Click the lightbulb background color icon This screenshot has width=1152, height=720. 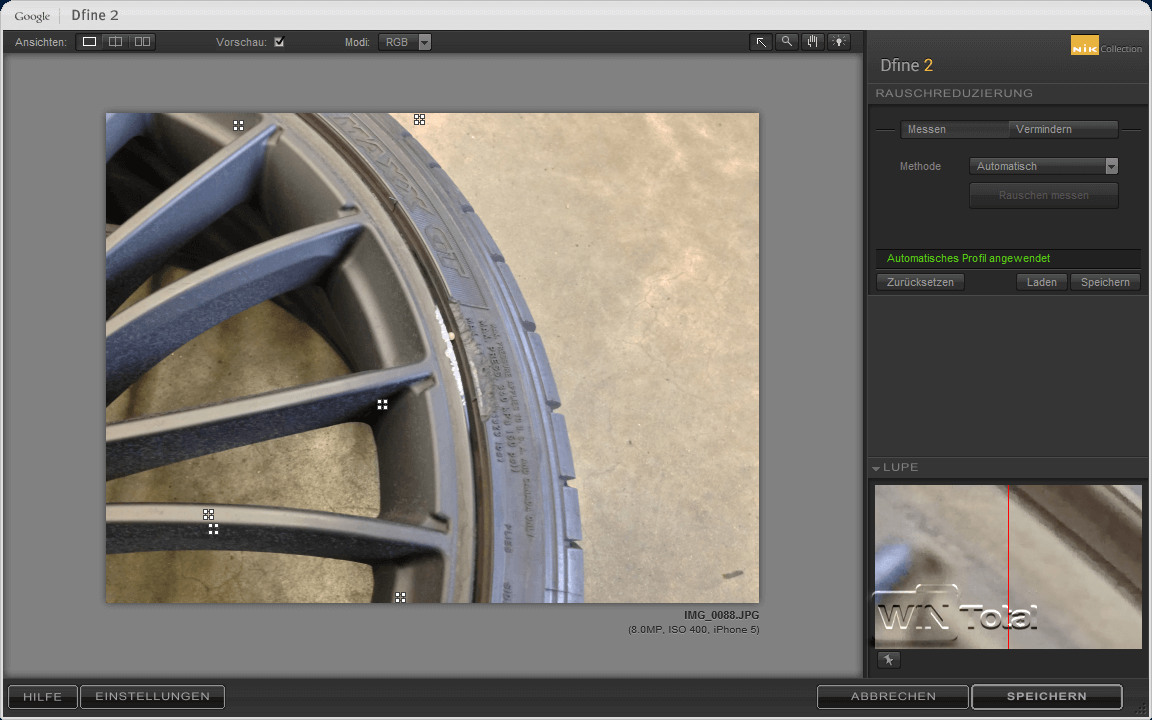pos(839,42)
